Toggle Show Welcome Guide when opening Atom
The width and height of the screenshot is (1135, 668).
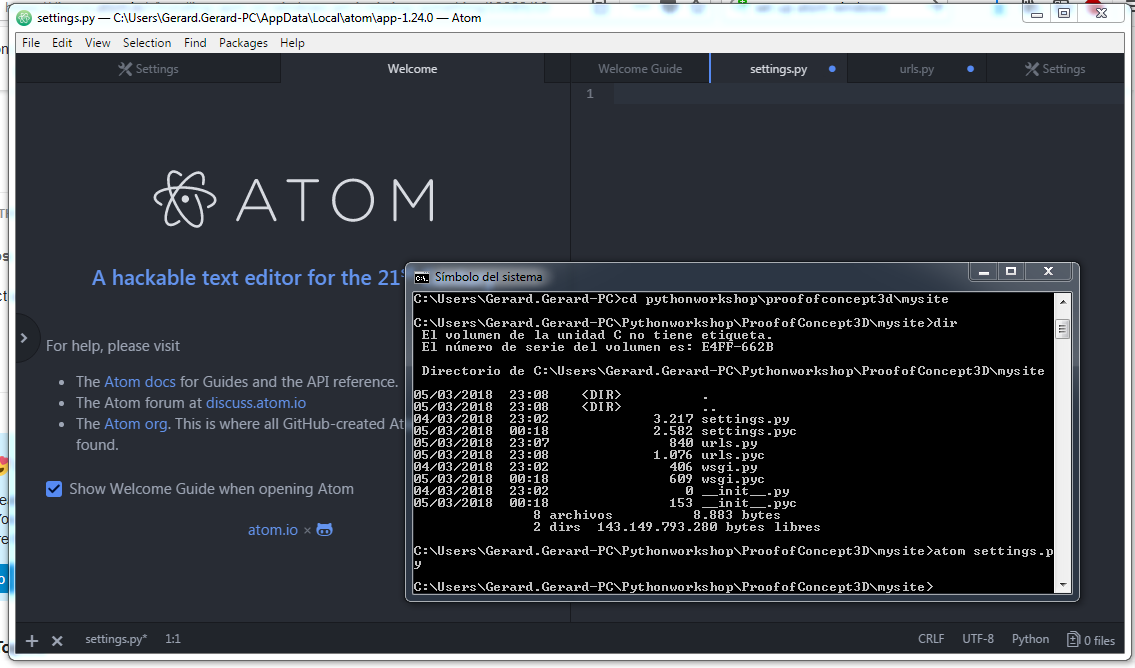[54, 489]
